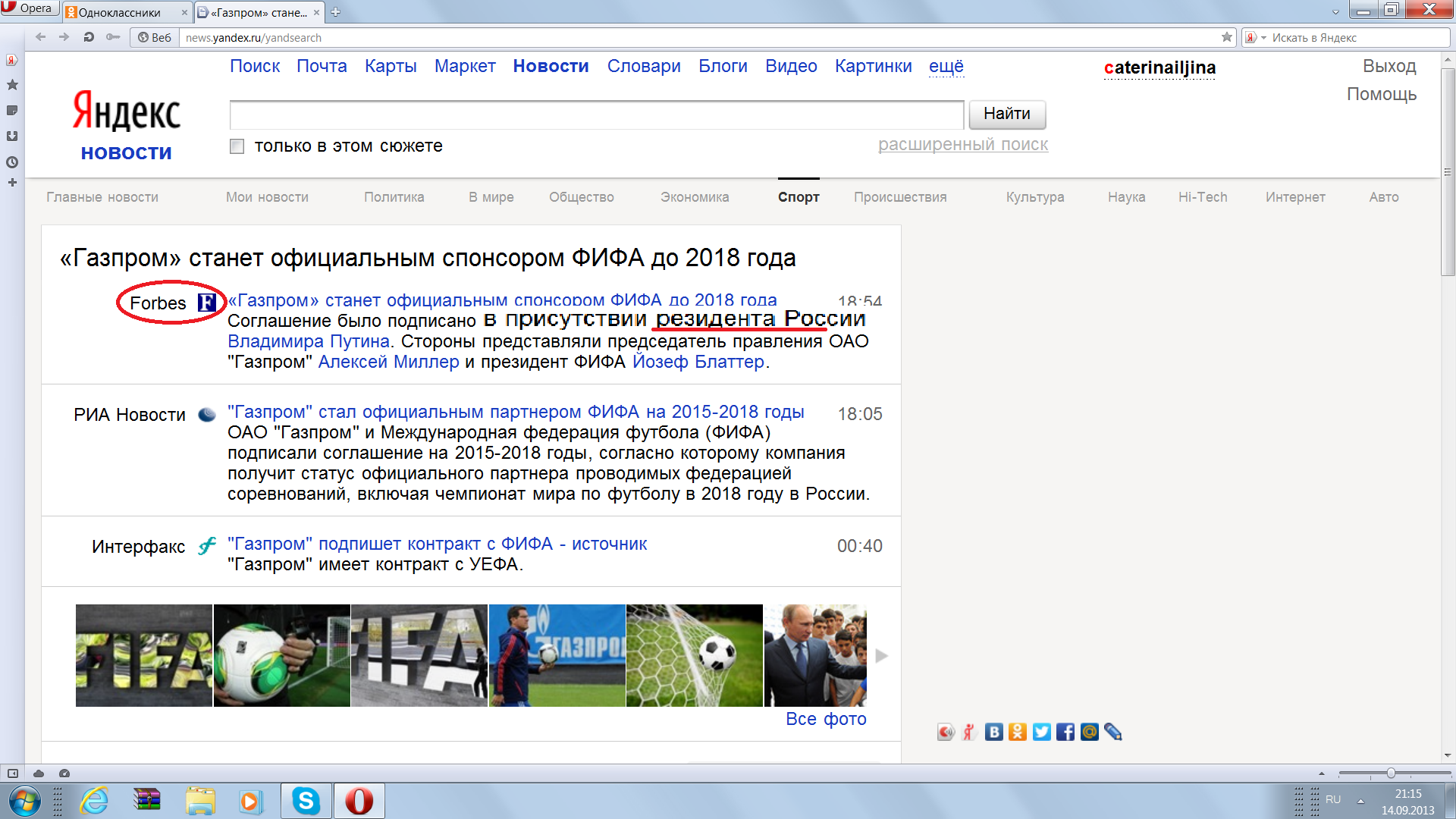1456x819 pixels.
Task: Click the Выход logout link
Action: pyautogui.click(x=1389, y=67)
